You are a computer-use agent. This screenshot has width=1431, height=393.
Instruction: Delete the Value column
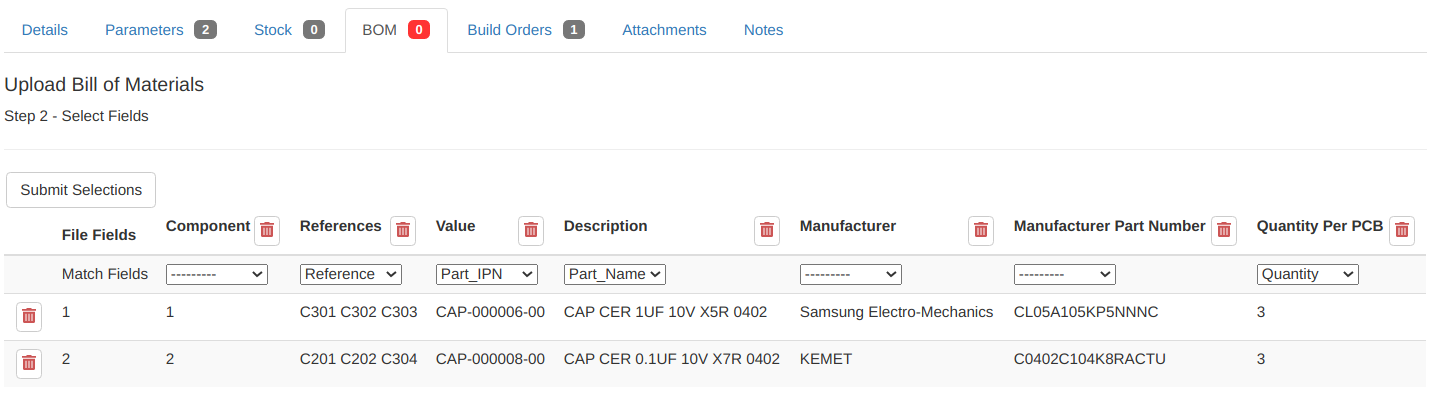point(531,230)
